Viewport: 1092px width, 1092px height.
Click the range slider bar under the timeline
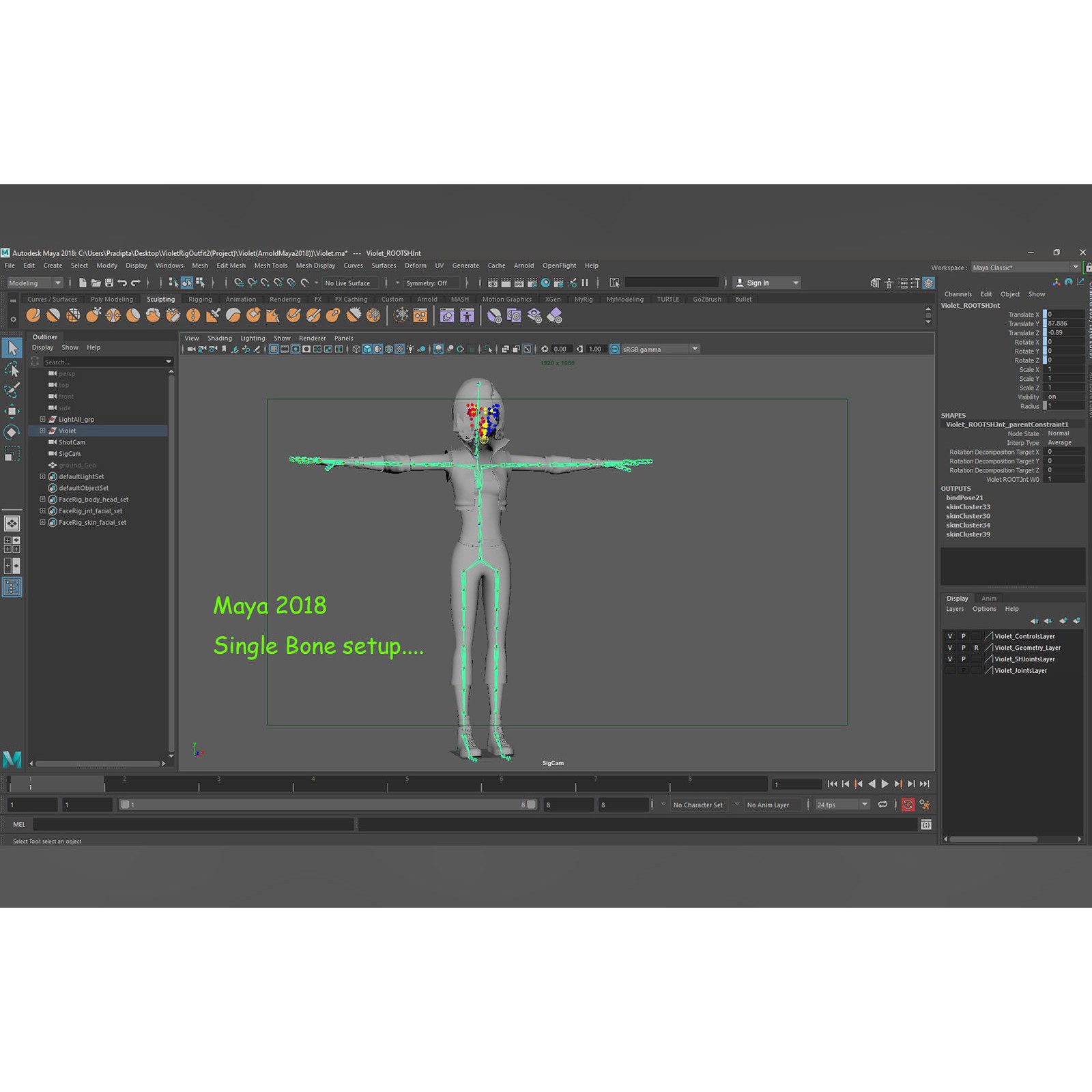pos(328,805)
